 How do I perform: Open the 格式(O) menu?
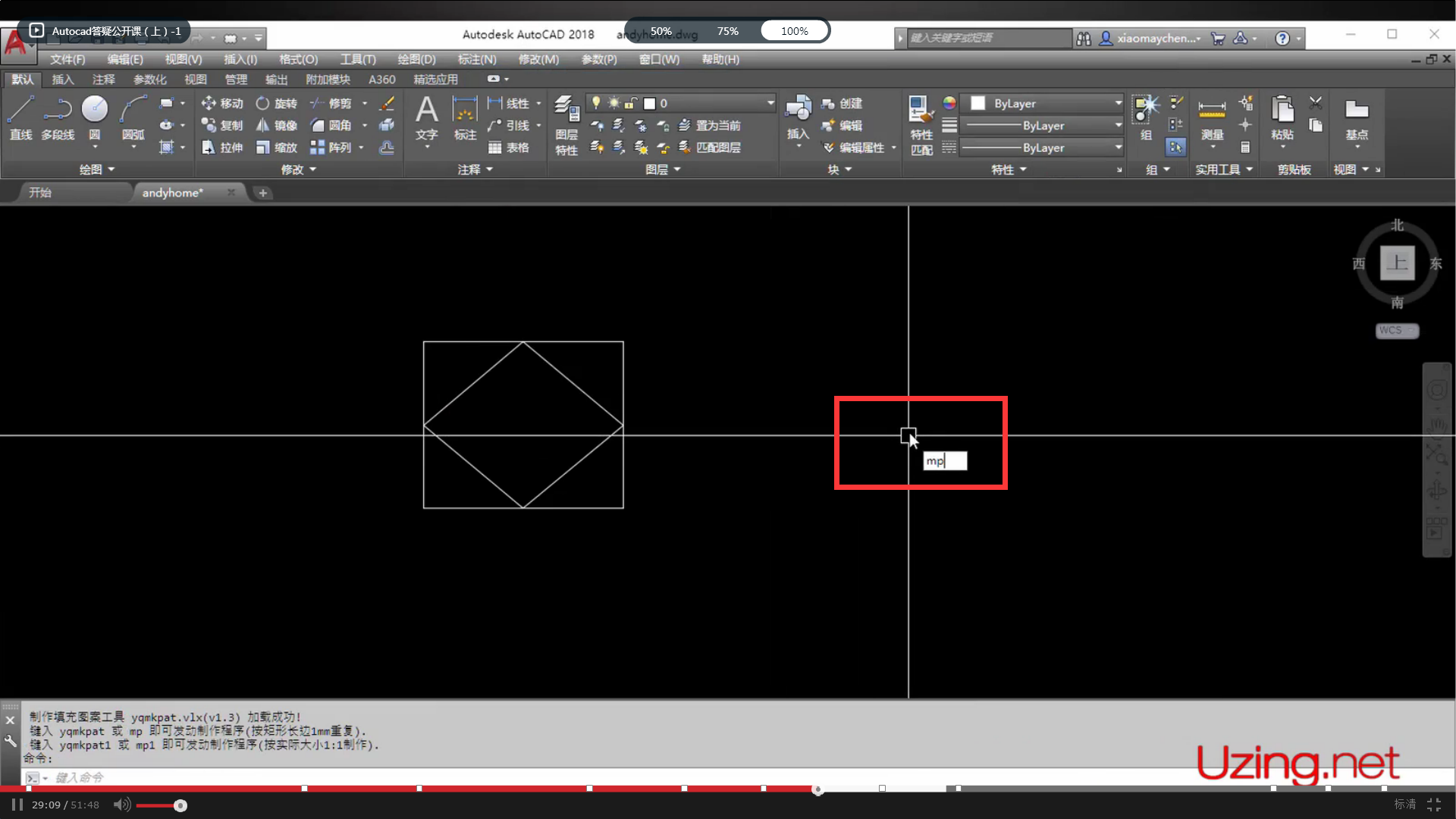298,59
